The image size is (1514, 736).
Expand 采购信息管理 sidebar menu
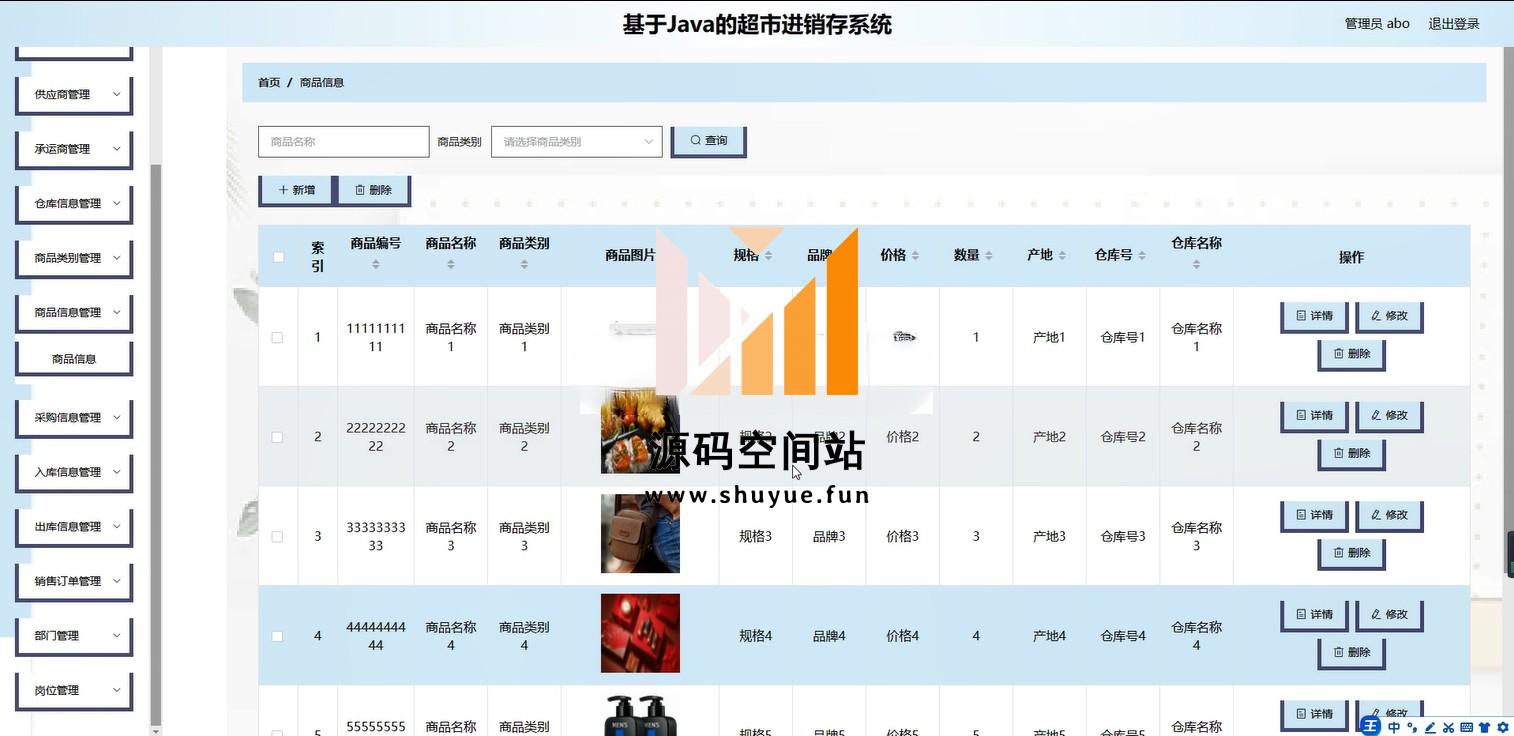(x=74, y=418)
